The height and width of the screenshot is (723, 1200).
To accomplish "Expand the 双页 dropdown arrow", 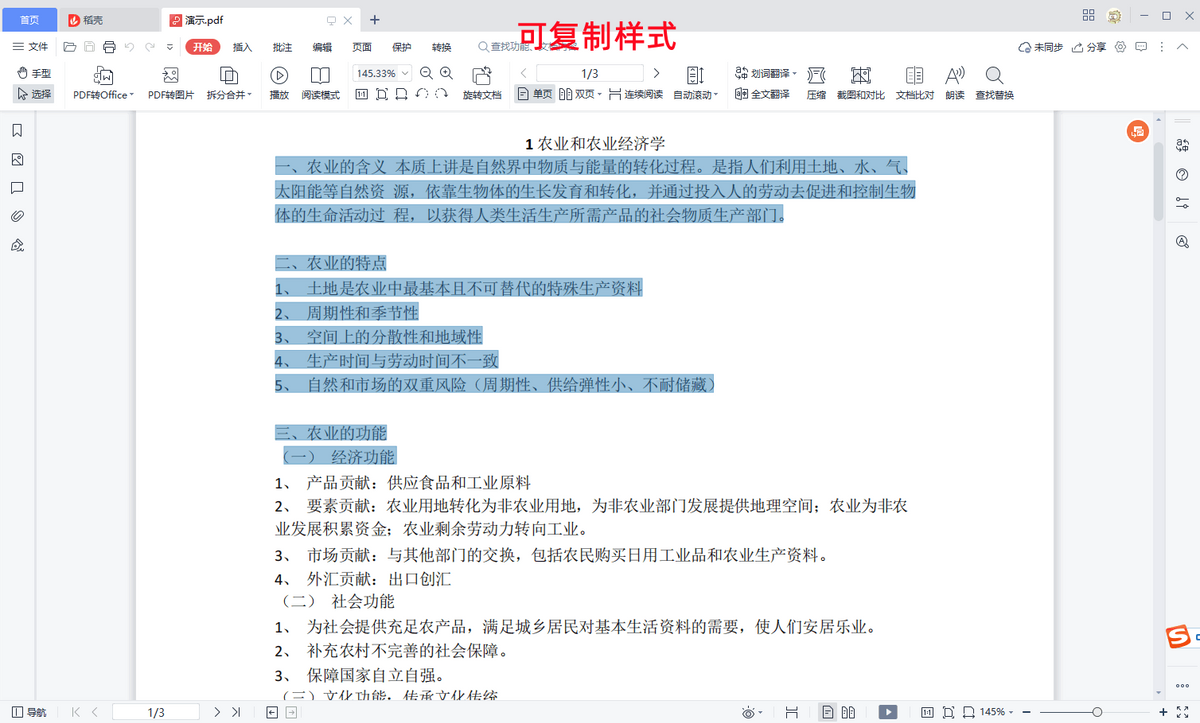I will (x=598, y=94).
